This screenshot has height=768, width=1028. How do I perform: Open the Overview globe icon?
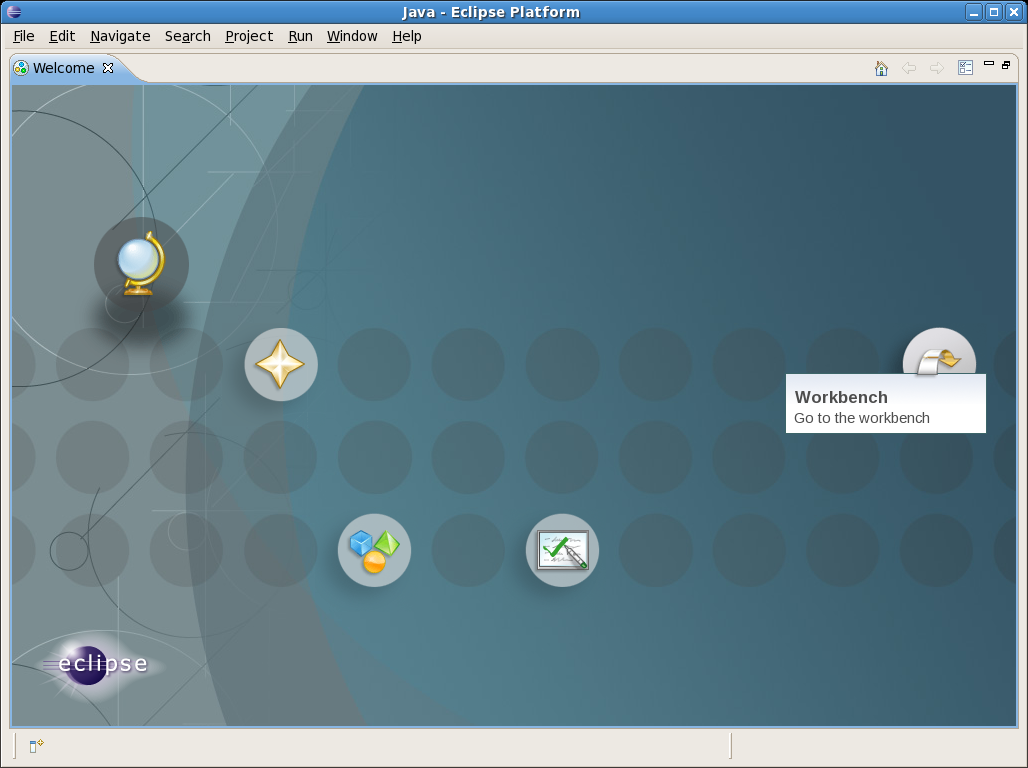pyautogui.click(x=141, y=263)
